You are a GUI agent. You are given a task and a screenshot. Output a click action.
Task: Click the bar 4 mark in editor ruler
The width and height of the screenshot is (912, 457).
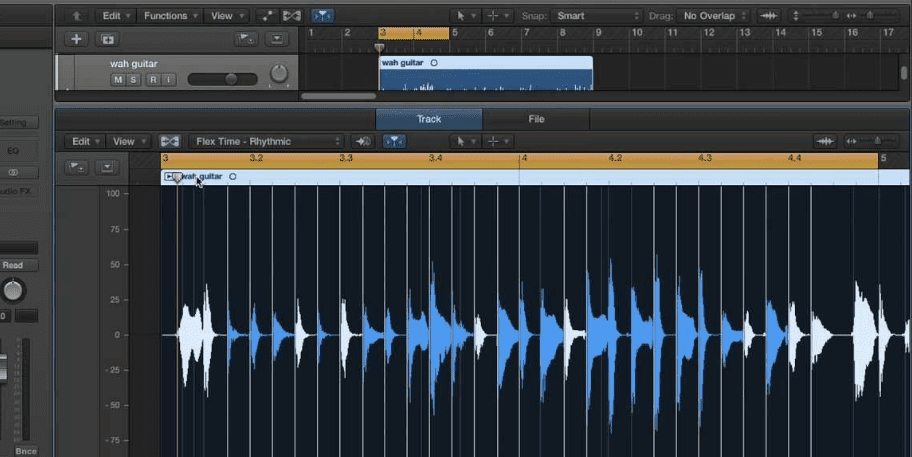(x=524, y=158)
